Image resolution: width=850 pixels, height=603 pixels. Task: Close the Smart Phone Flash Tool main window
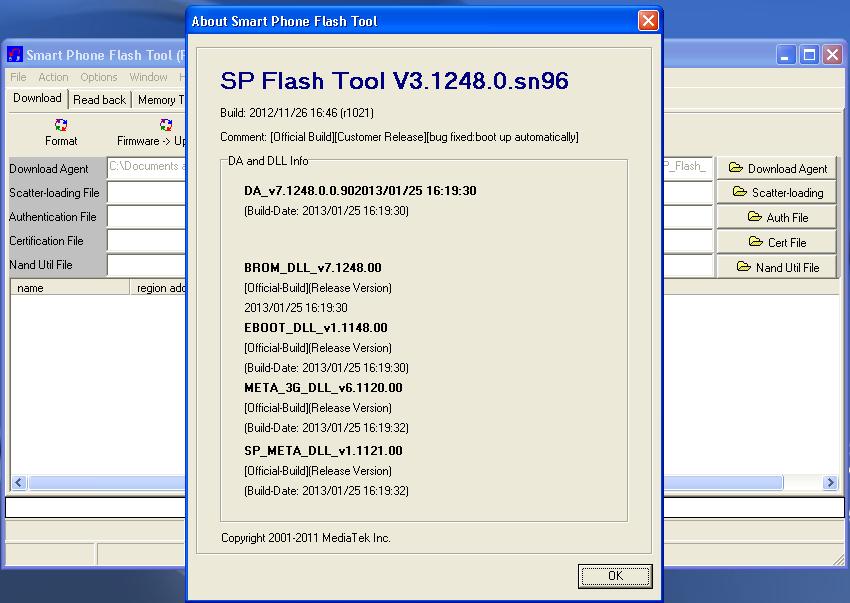click(x=833, y=55)
